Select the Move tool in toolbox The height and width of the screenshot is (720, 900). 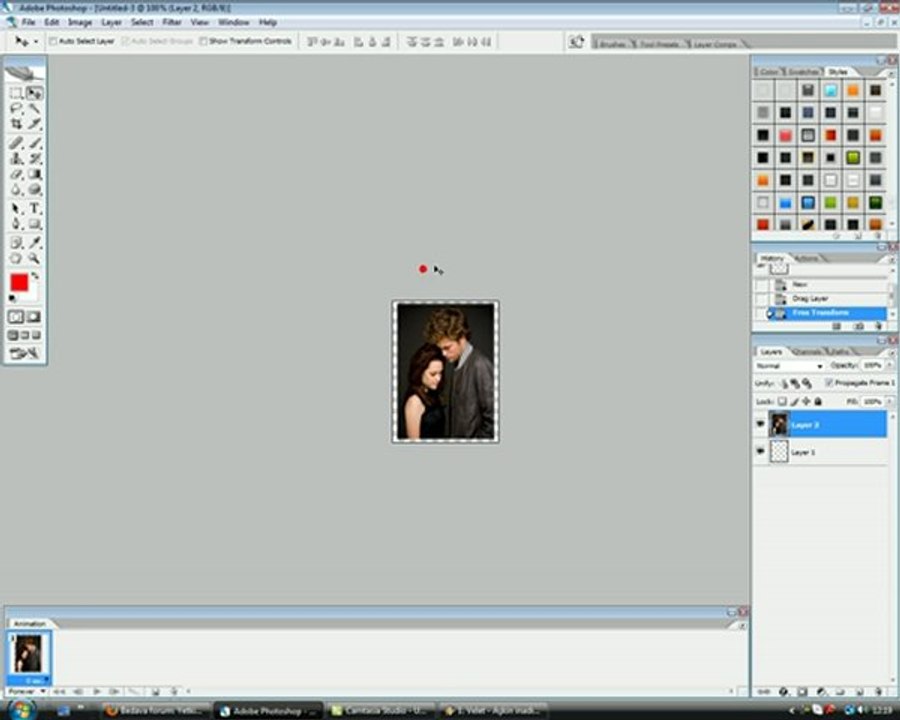pos(34,93)
